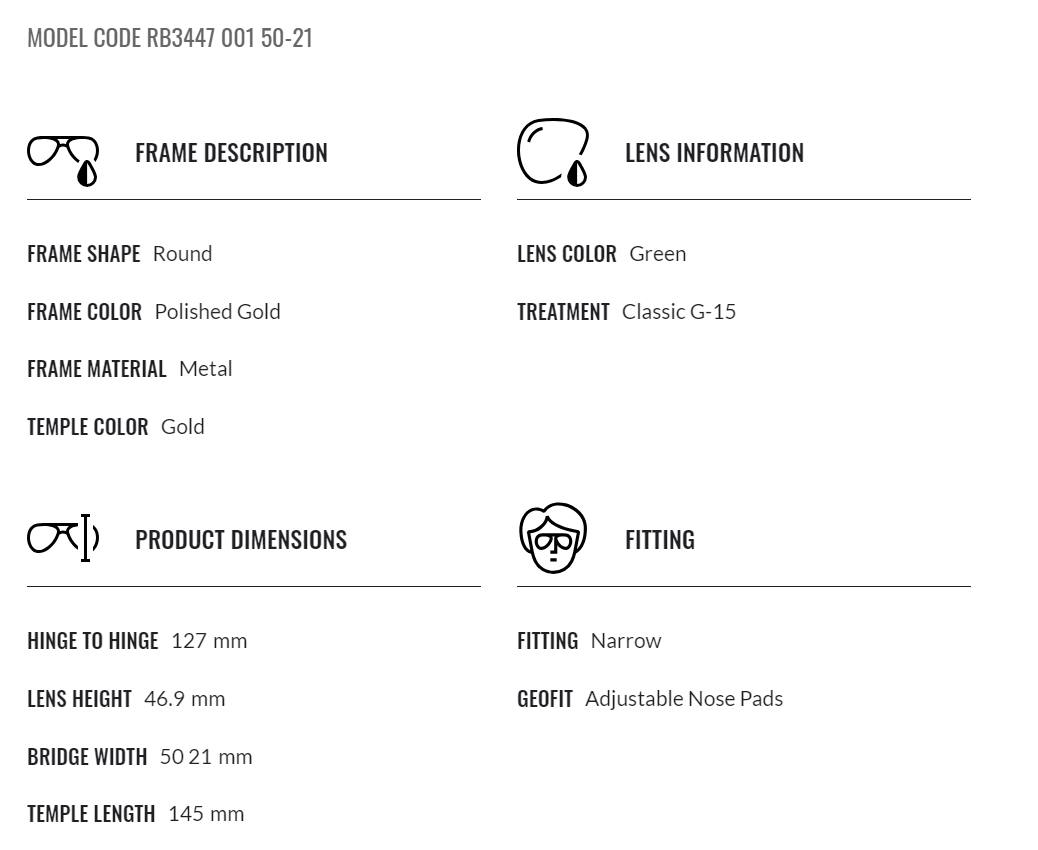Viewport: 1038px width, 850px height.
Task: Select the Lens Height 46.9 mm entry
Action: click(126, 699)
